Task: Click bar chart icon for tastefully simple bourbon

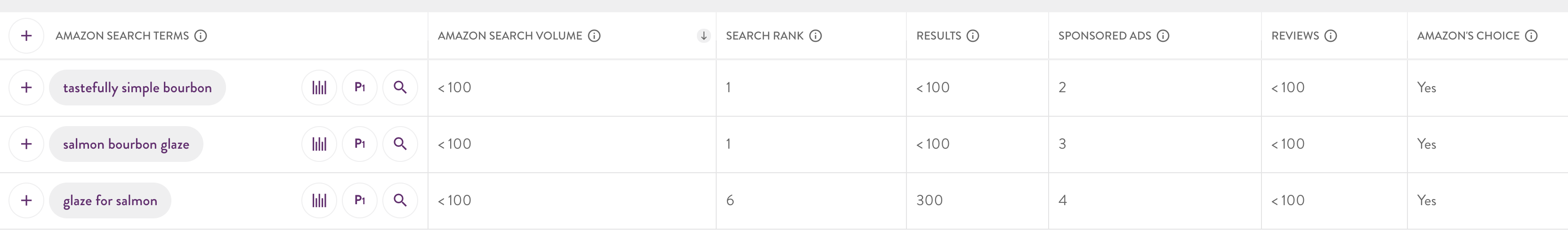Action: pyautogui.click(x=319, y=88)
